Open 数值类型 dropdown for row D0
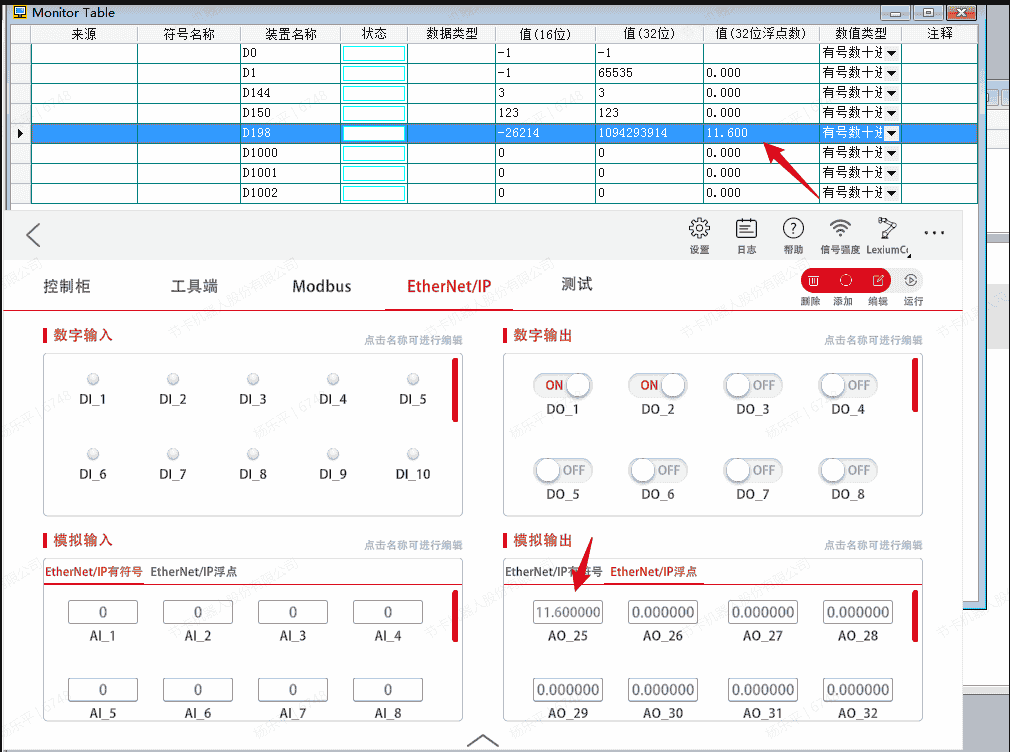 tap(891, 53)
